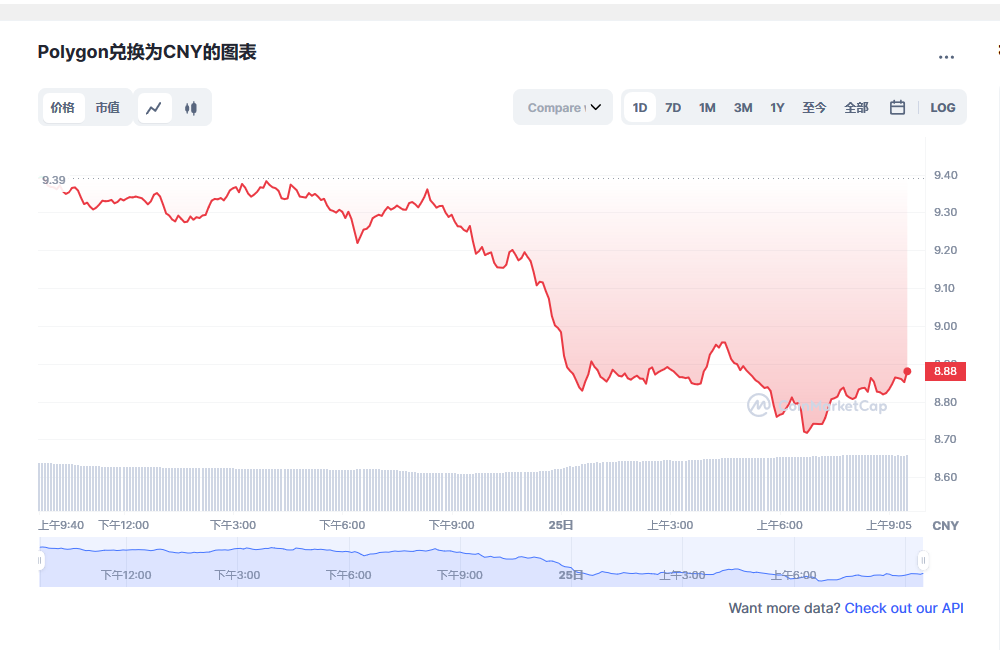
Task: Select the 1D time range
Action: (x=640, y=108)
